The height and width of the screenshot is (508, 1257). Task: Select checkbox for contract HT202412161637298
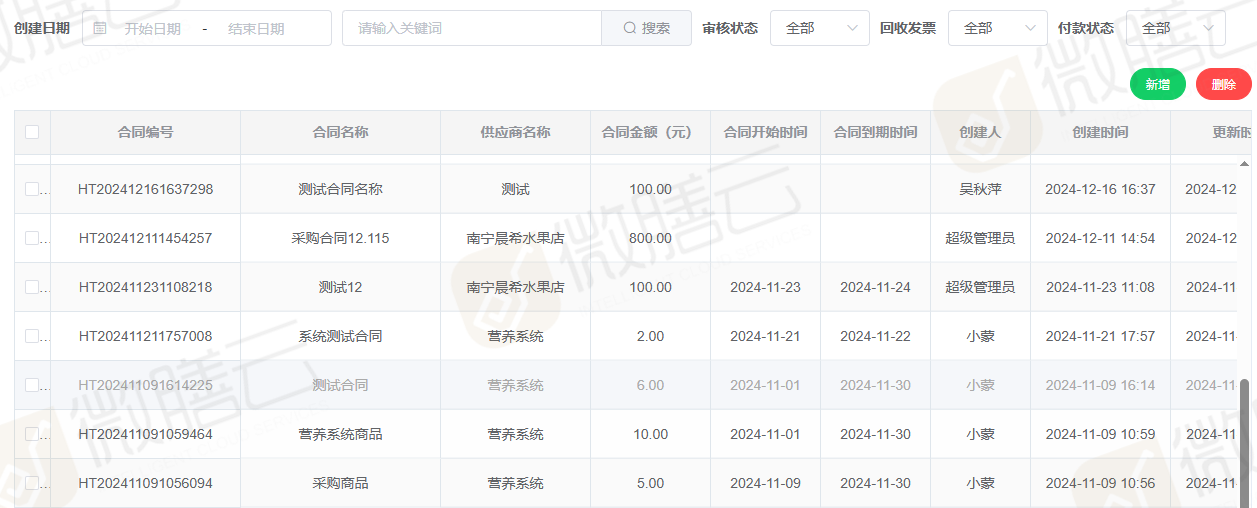tap(32, 189)
